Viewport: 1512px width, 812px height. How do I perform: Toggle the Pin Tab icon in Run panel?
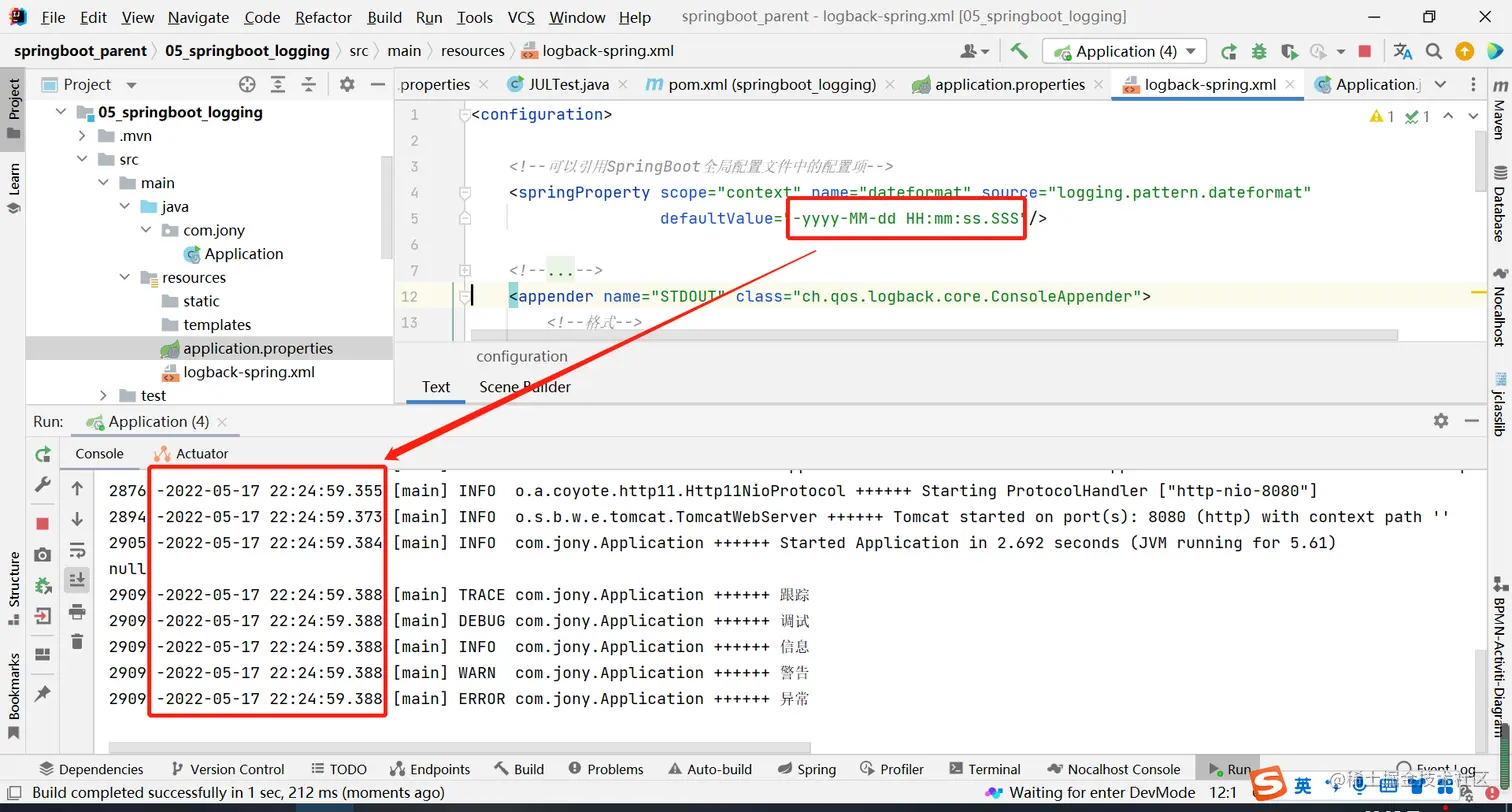pos(42,693)
